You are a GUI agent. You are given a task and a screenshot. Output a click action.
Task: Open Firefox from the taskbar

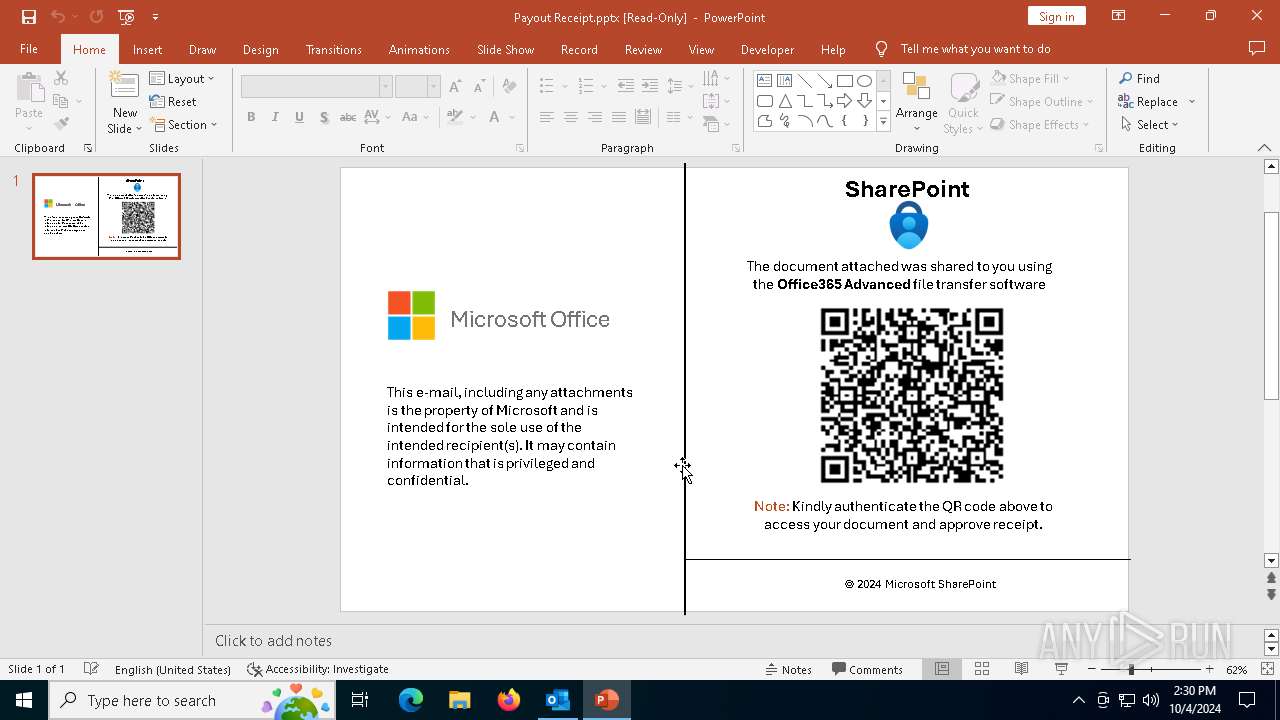point(509,700)
